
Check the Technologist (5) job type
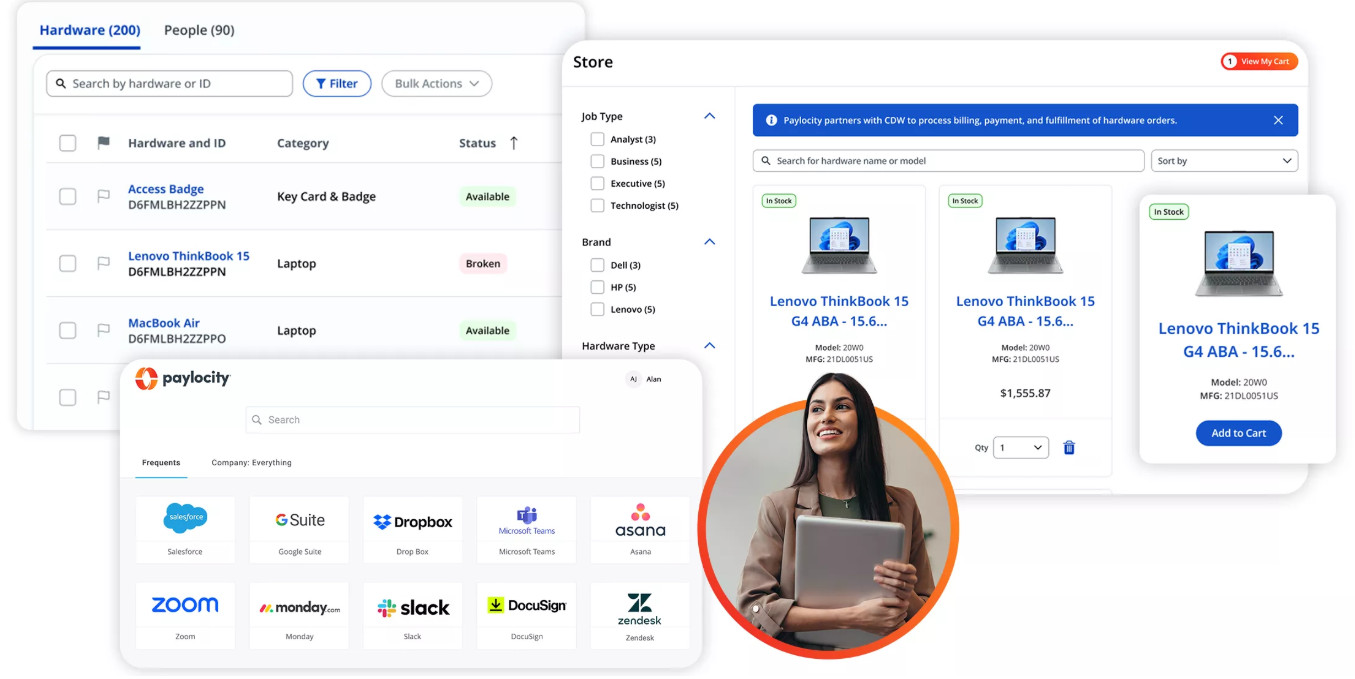pyautogui.click(x=597, y=205)
